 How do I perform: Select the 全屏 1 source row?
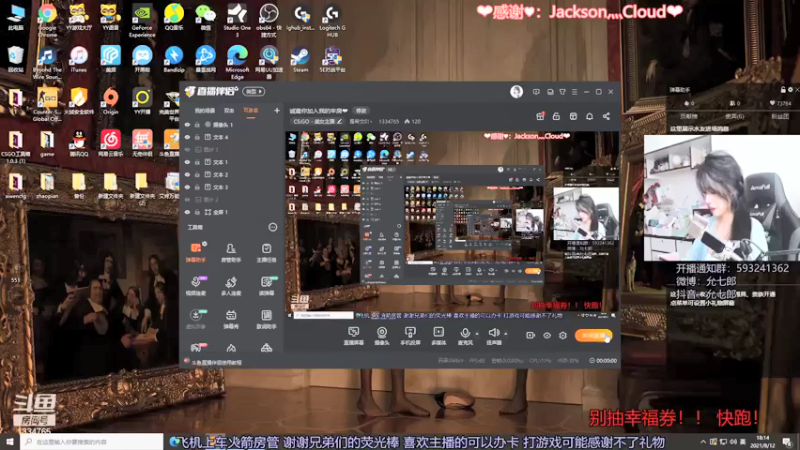232,212
